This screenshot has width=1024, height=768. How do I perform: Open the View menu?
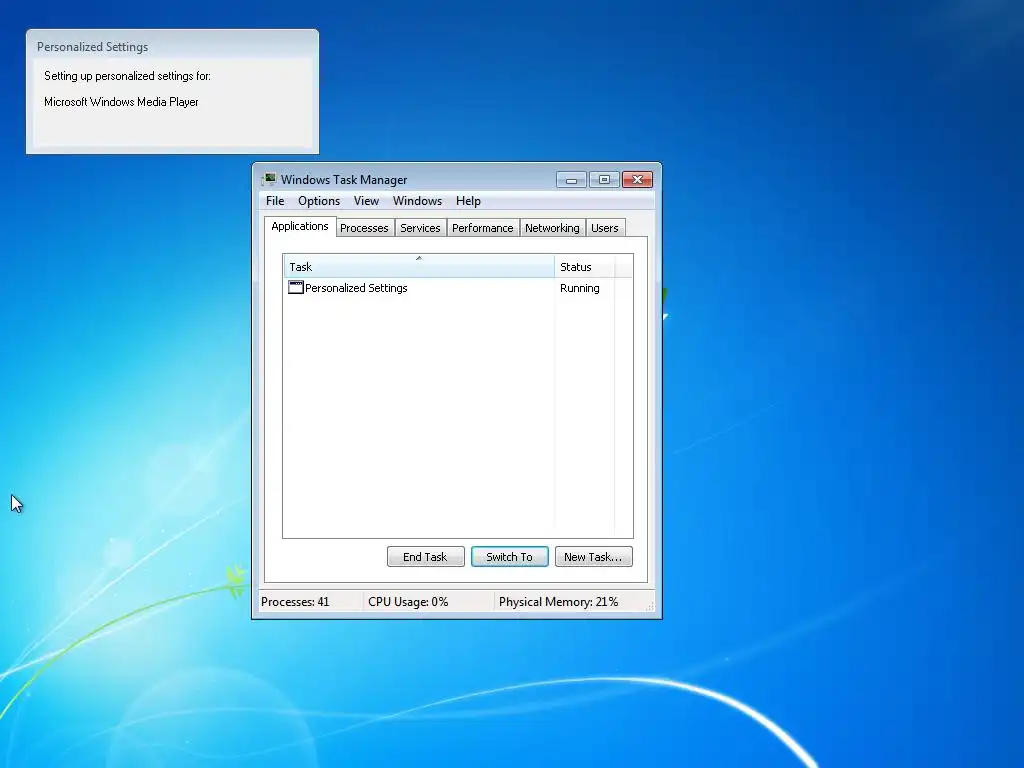(x=366, y=201)
